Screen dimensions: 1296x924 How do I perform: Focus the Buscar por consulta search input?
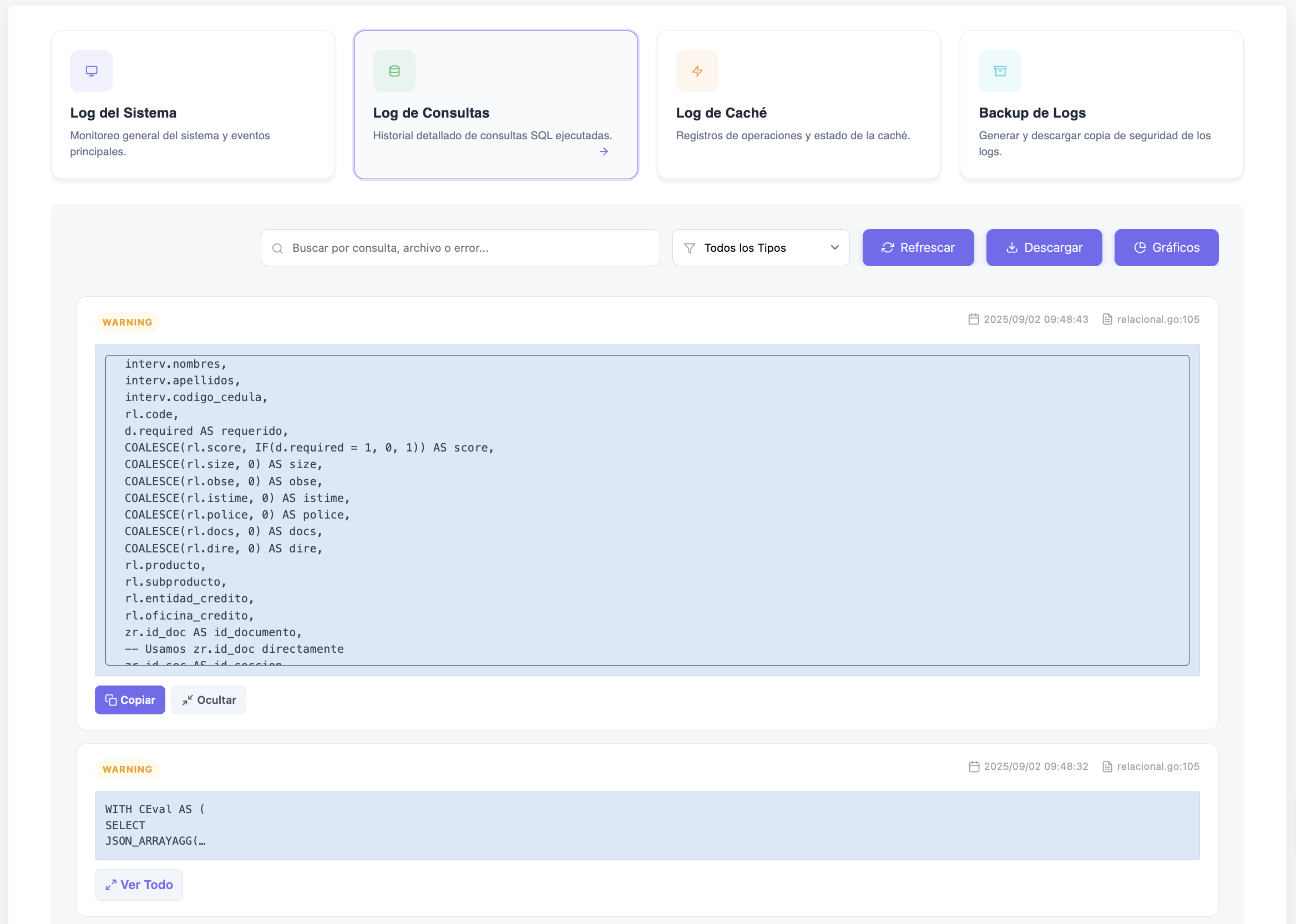coord(467,248)
